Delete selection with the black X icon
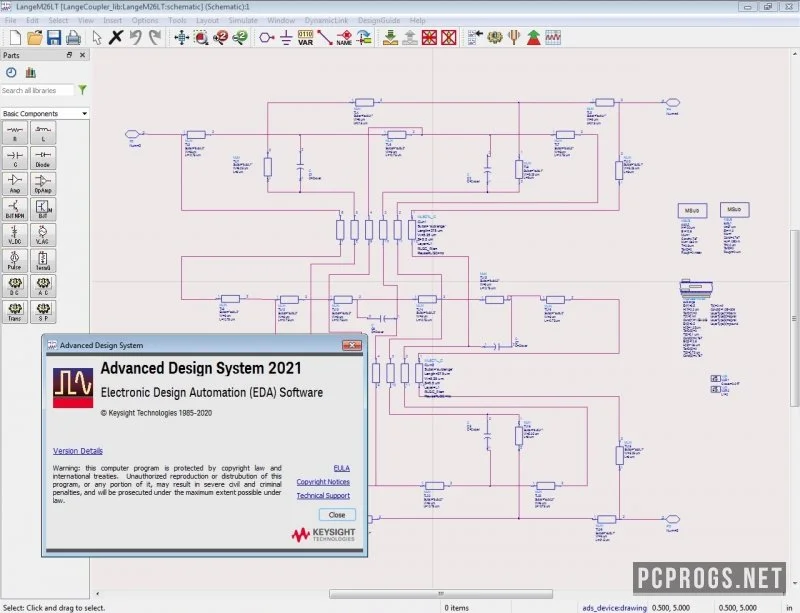 pos(116,37)
